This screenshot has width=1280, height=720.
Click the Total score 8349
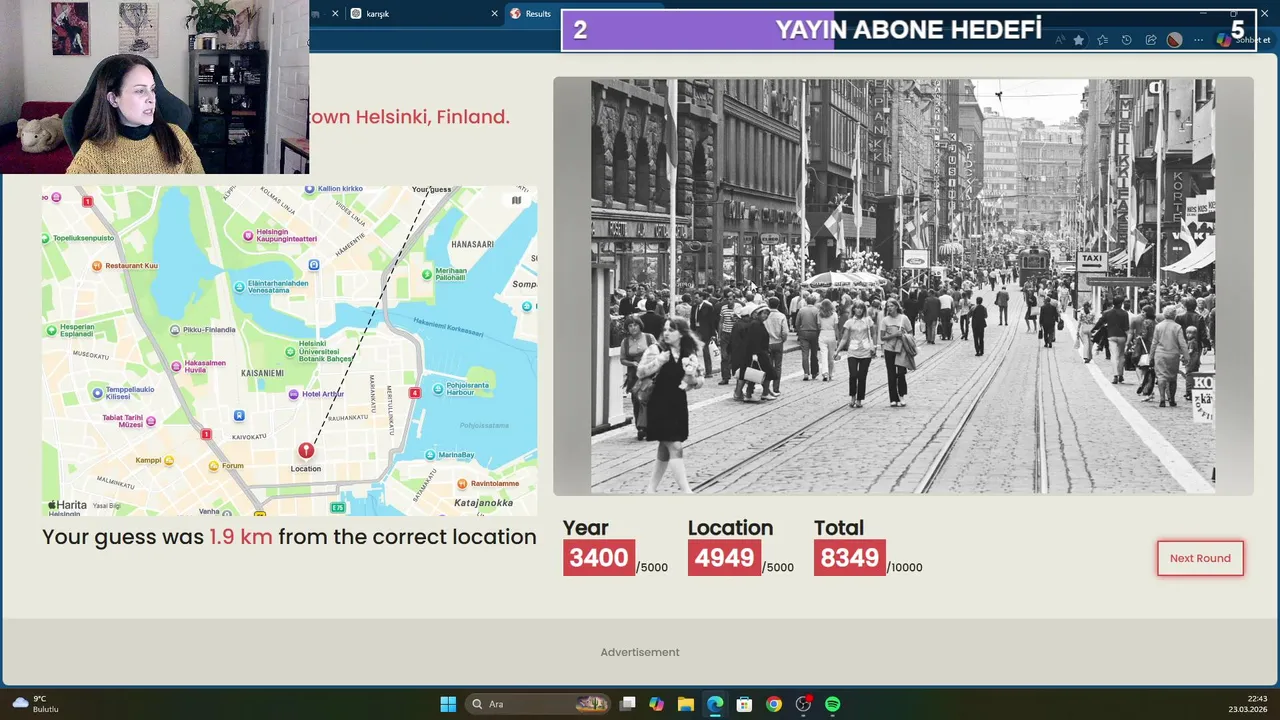point(849,558)
